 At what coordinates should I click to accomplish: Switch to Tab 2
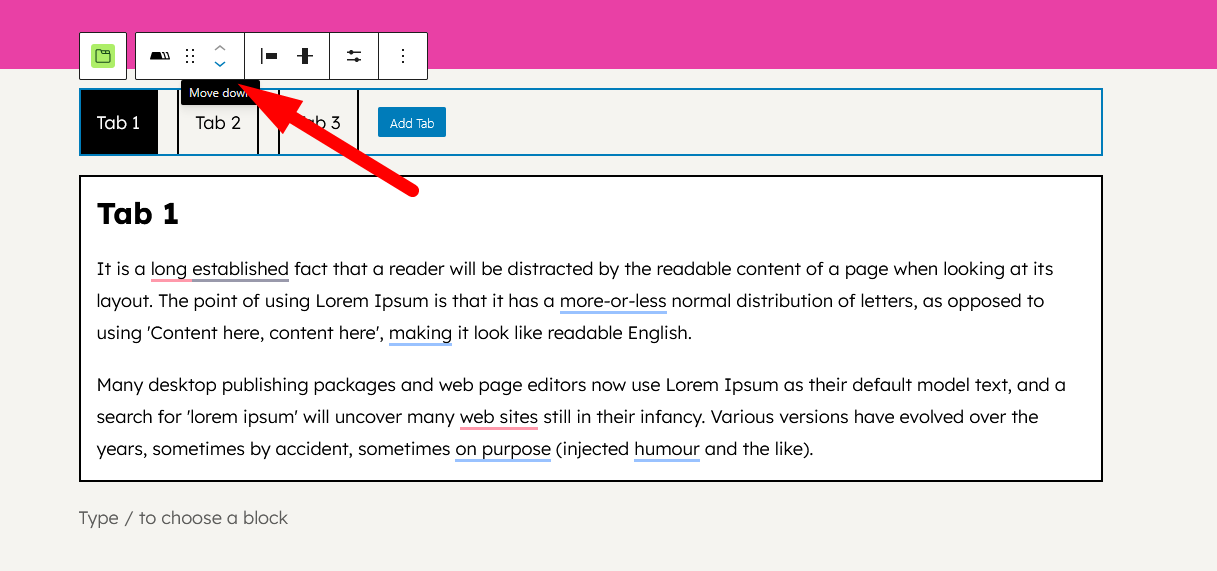tap(218, 122)
